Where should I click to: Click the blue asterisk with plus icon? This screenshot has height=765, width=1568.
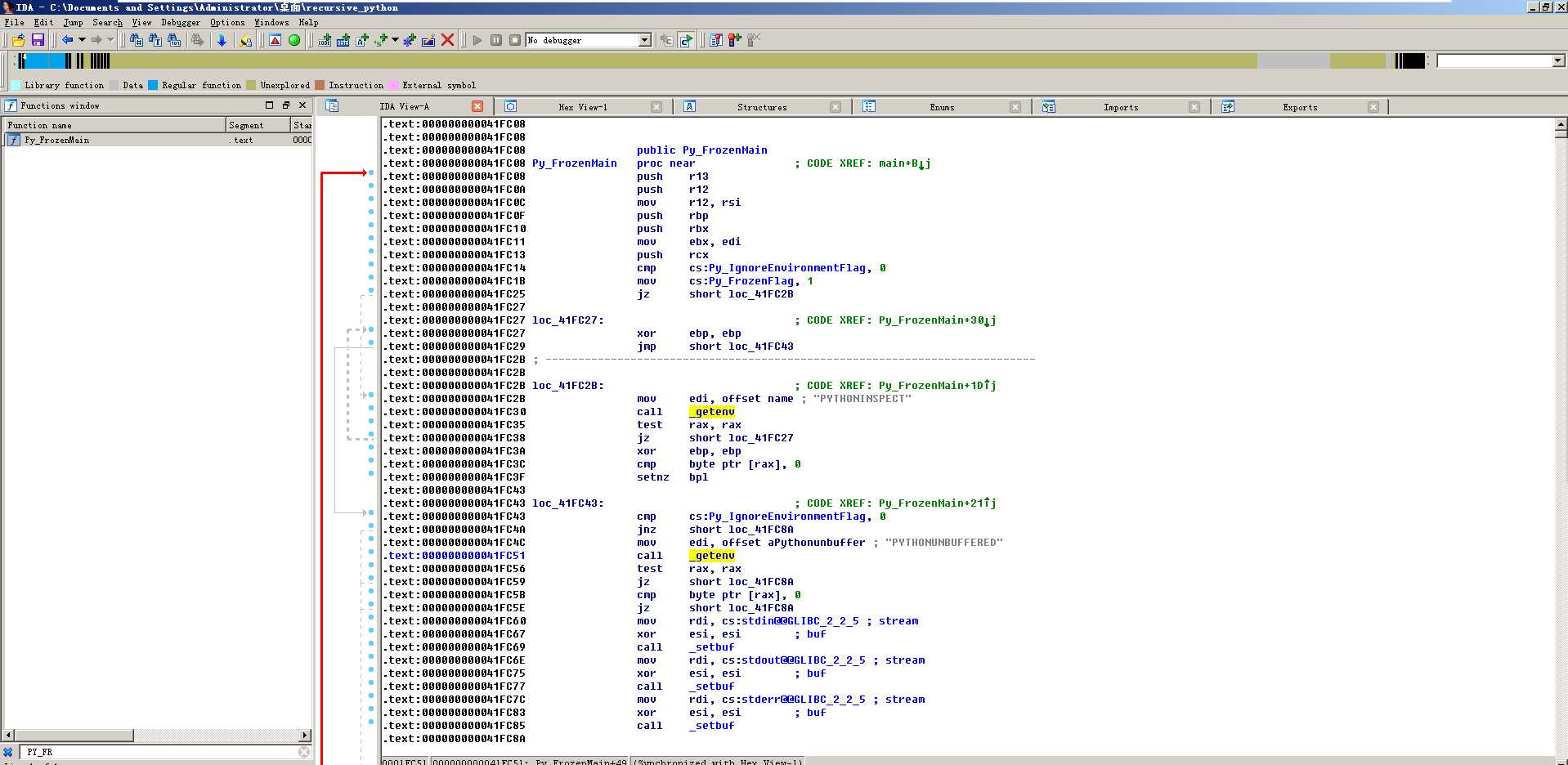tap(410, 40)
